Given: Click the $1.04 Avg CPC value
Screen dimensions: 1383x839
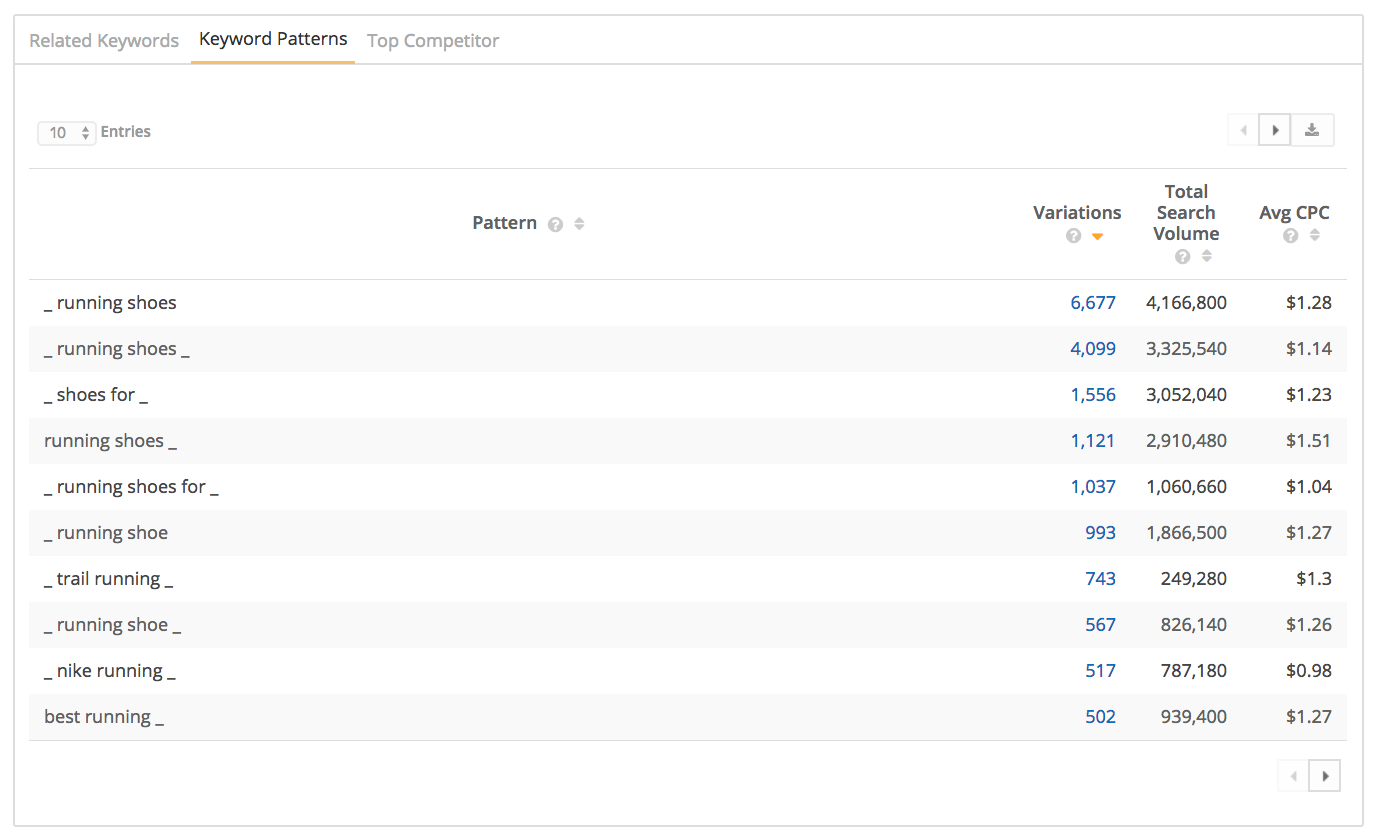Looking at the screenshot, I should tap(1309, 487).
